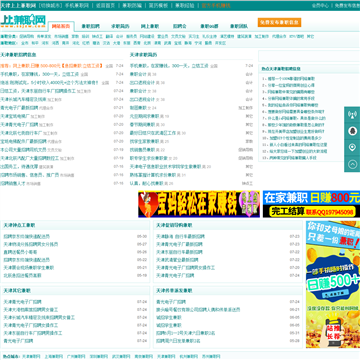360x360 pixels.
Task: Open the 日赚500+ vertical sidebar ad
Action: click(x=333, y=284)
